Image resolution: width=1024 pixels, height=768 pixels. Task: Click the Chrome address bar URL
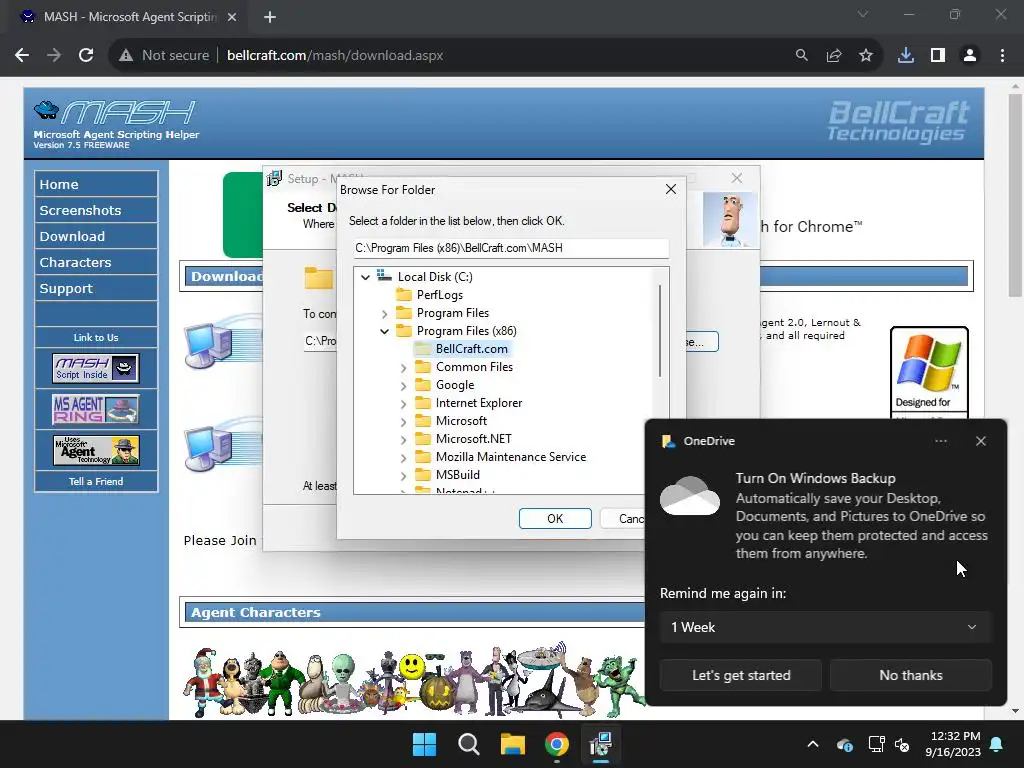coord(334,56)
